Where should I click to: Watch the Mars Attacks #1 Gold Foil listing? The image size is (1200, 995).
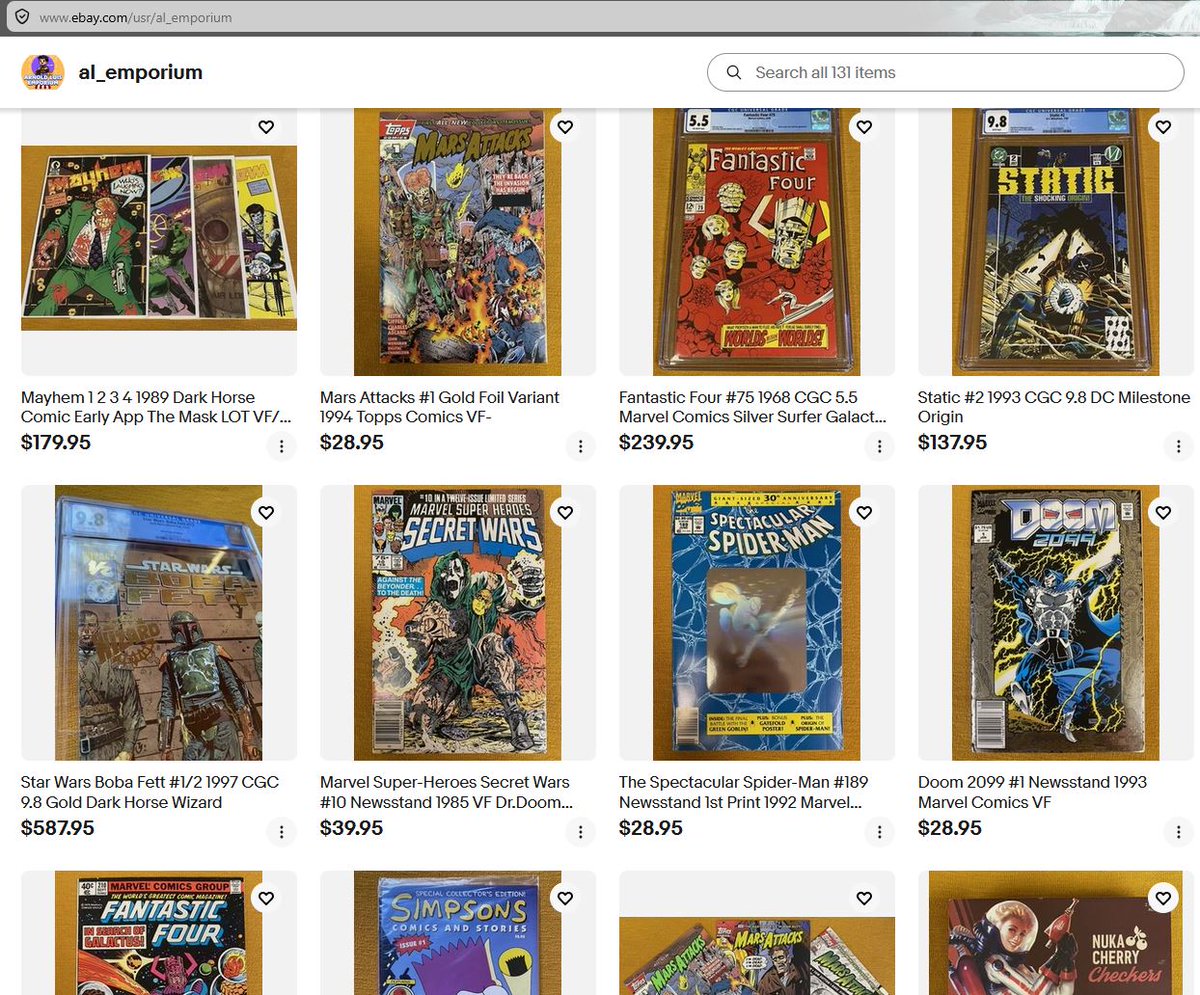pos(565,127)
